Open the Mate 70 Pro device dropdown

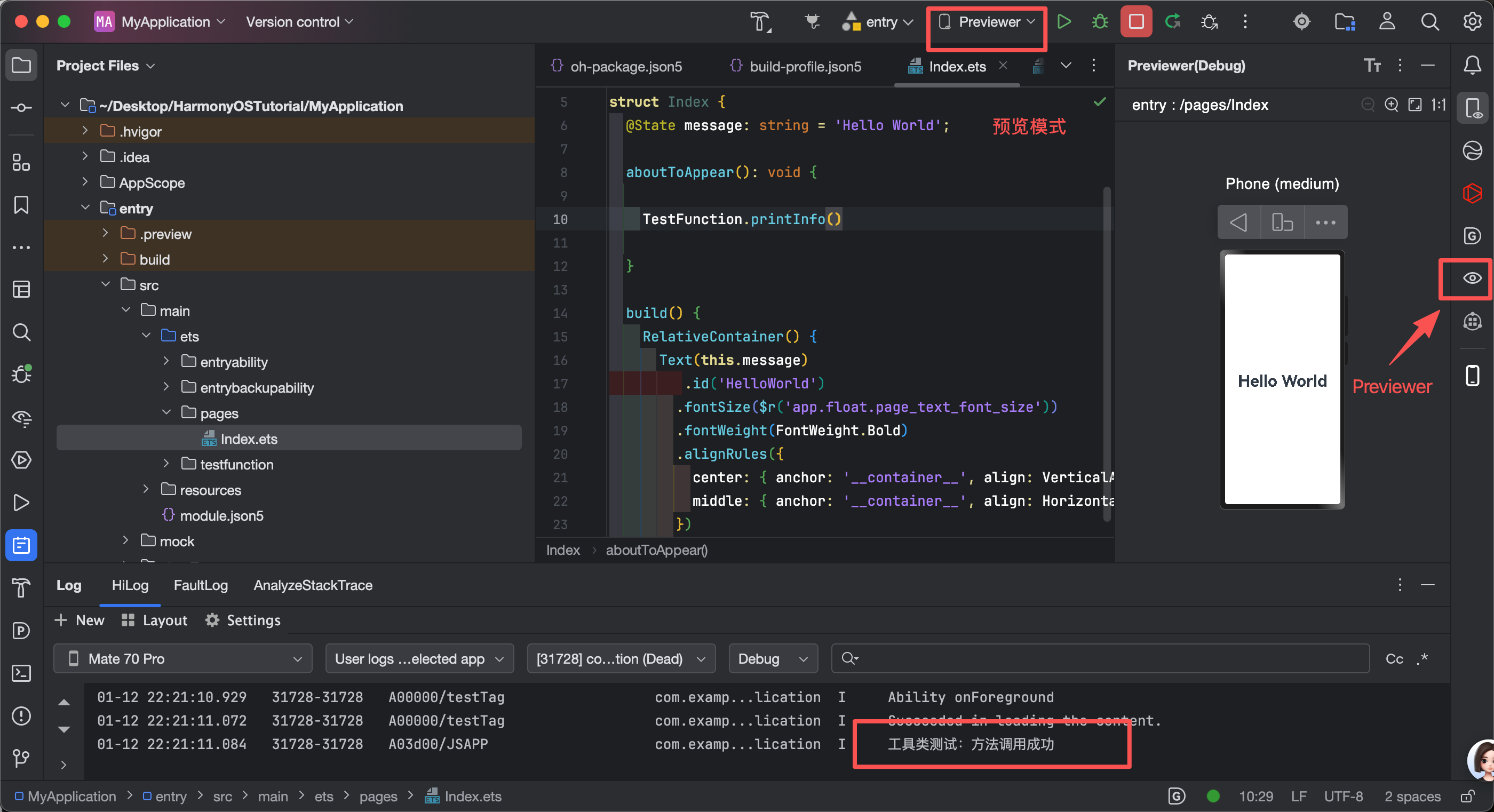tap(182, 659)
